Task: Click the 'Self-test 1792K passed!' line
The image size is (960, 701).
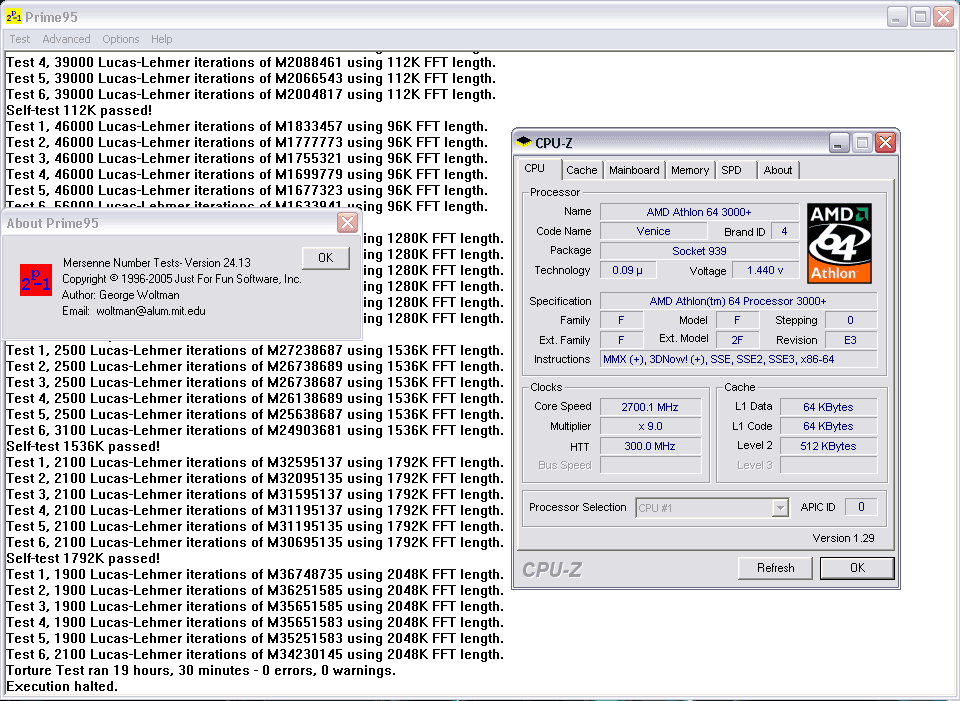Action: (83, 558)
